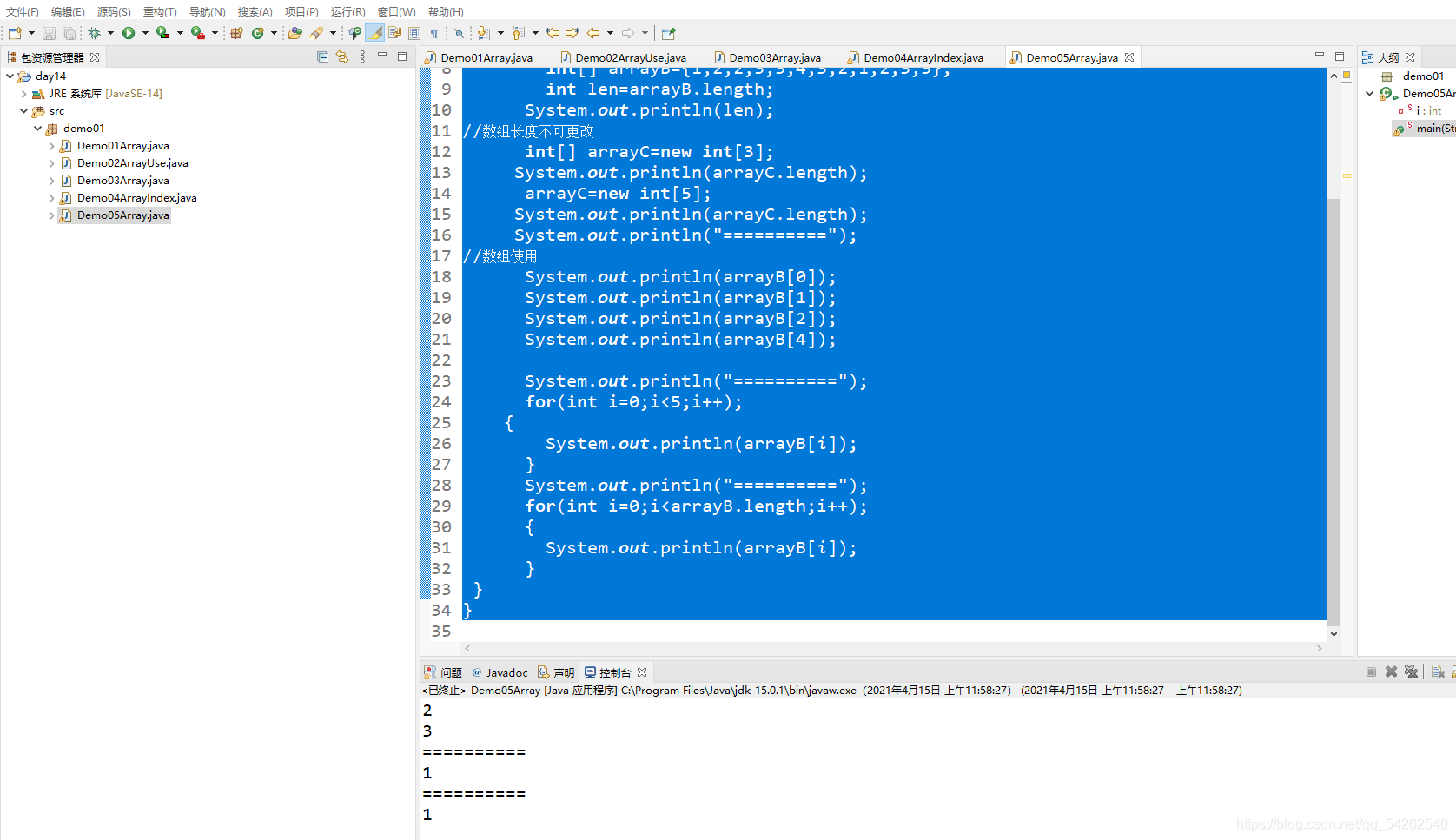Click the Forward navigation arrow

[x=628, y=33]
